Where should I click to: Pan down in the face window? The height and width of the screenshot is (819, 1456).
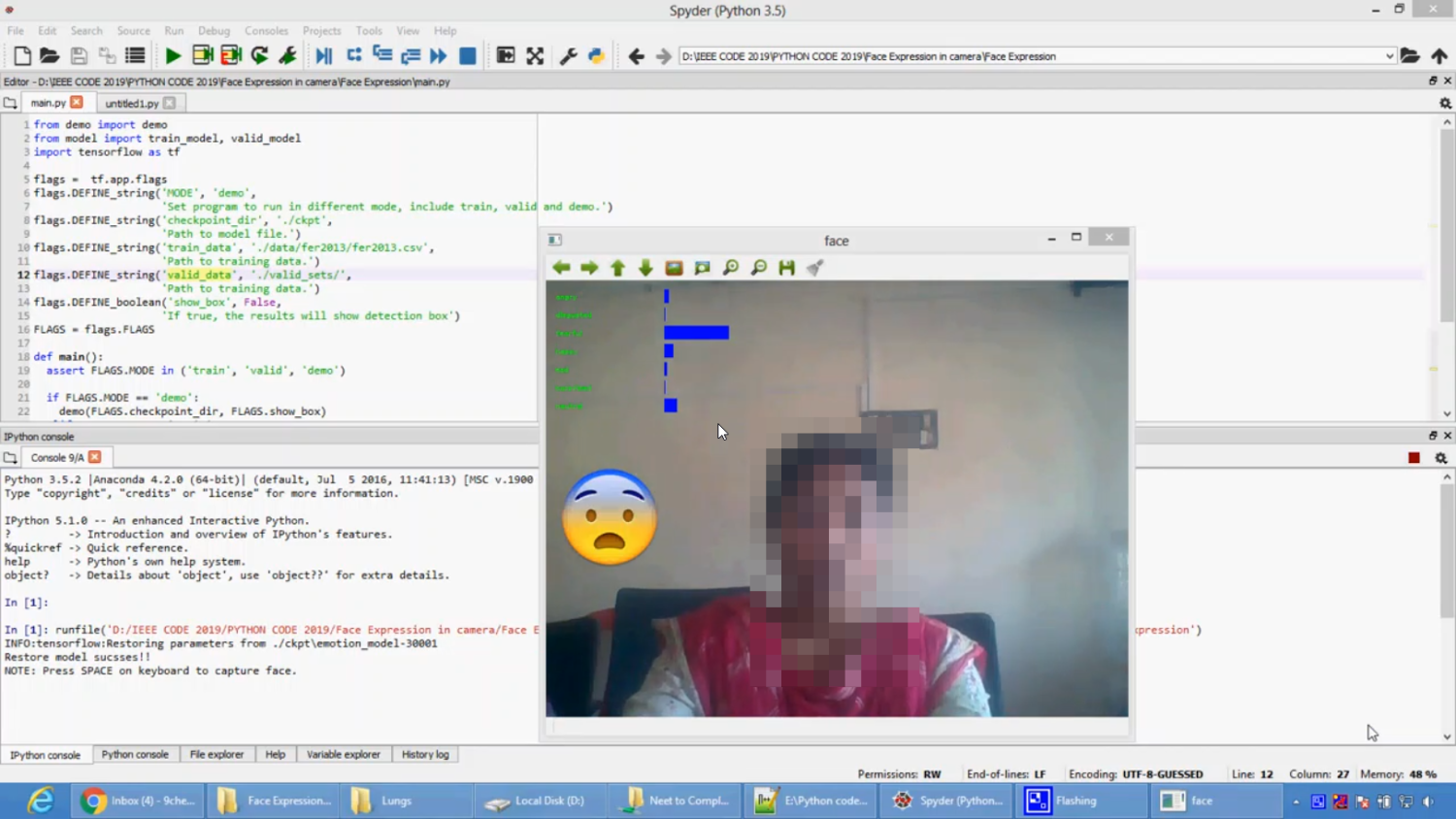point(645,268)
